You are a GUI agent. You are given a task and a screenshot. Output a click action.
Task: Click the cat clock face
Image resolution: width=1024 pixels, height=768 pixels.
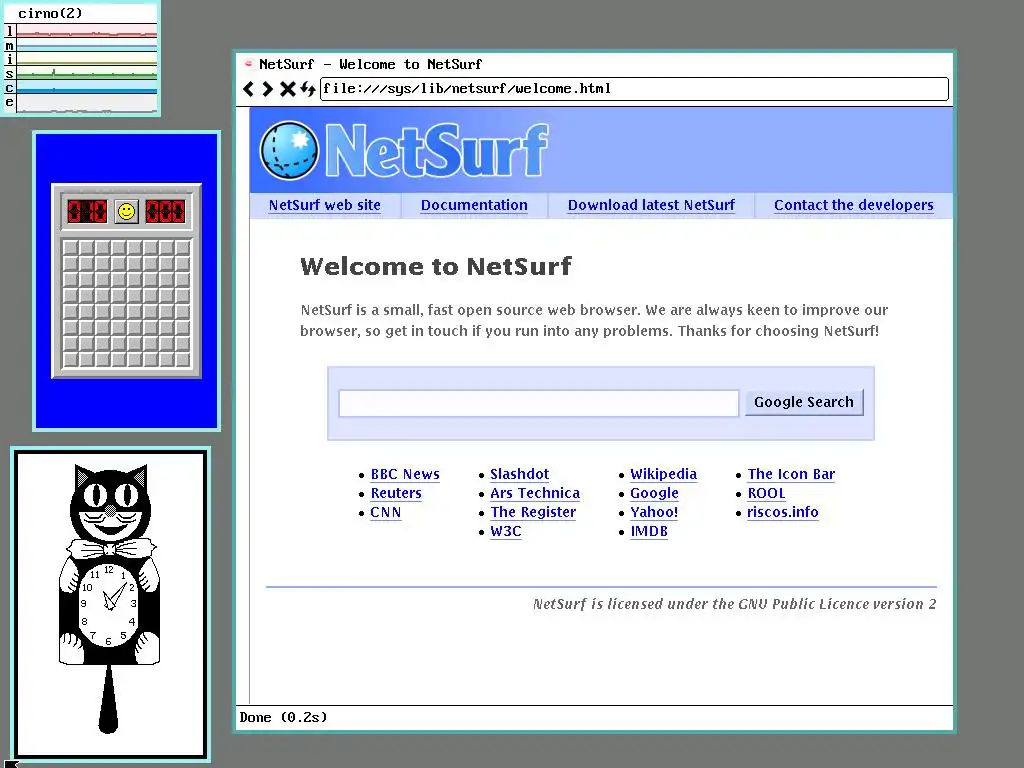coord(109,605)
